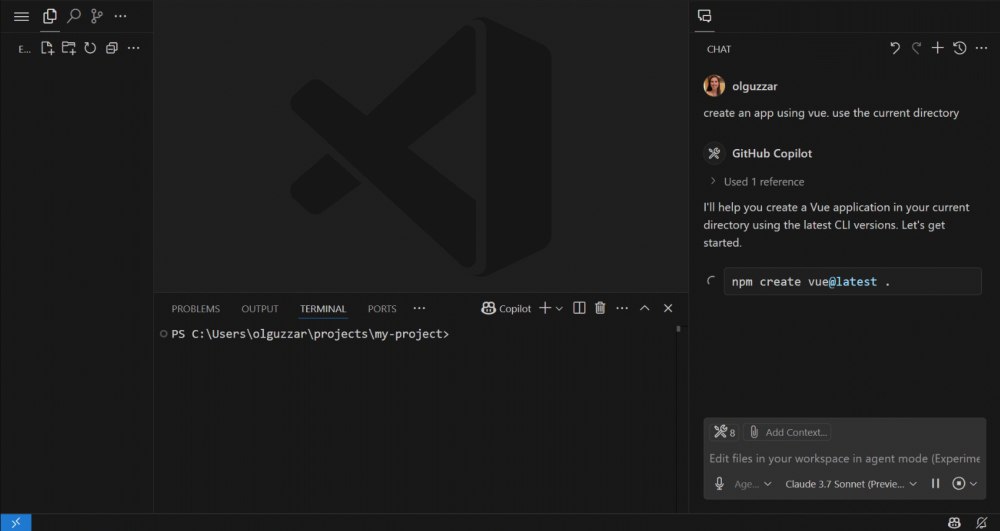Click the CHAT panel title
Viewport: 1000px width, 531px height.
[719, 49]
